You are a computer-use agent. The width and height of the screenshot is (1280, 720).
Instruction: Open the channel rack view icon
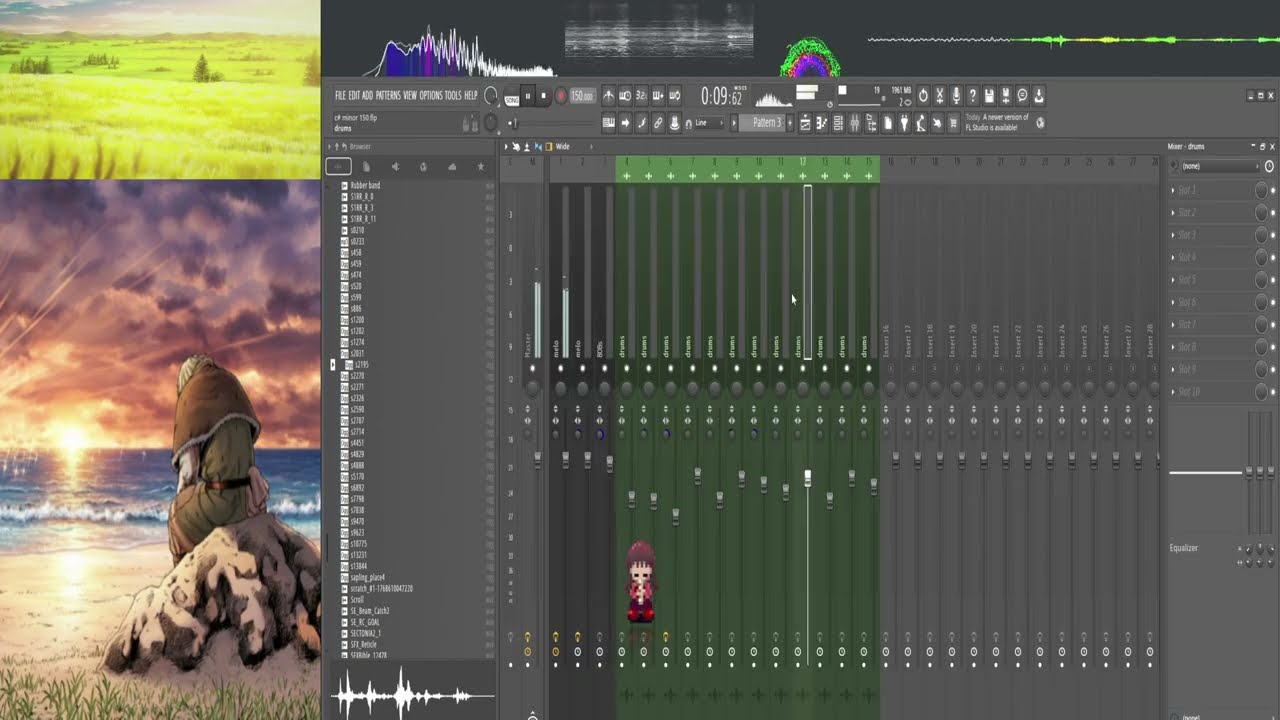838,123
